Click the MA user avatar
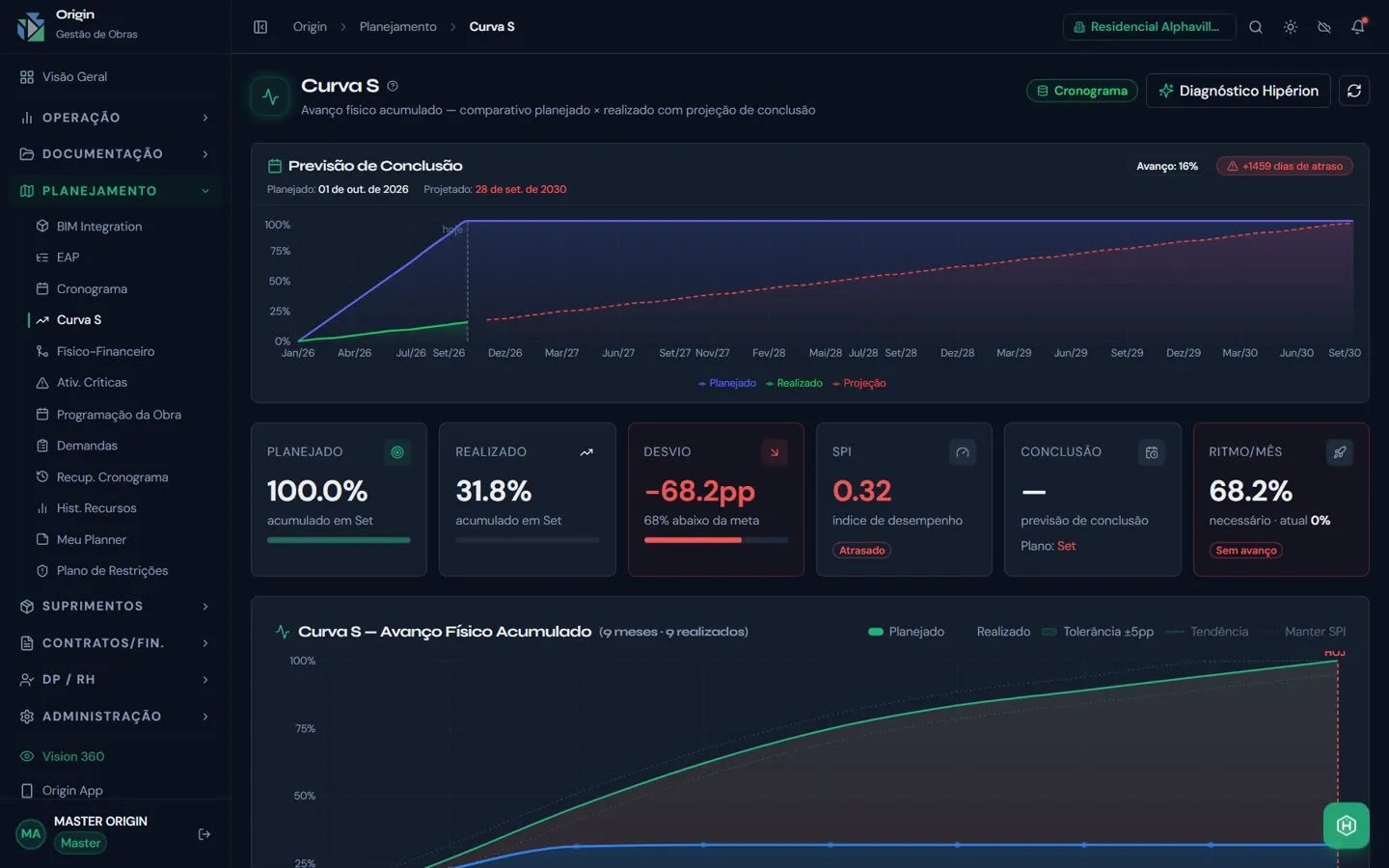The height and width of the screenshot is (868, 1389). tap(31, 834)
